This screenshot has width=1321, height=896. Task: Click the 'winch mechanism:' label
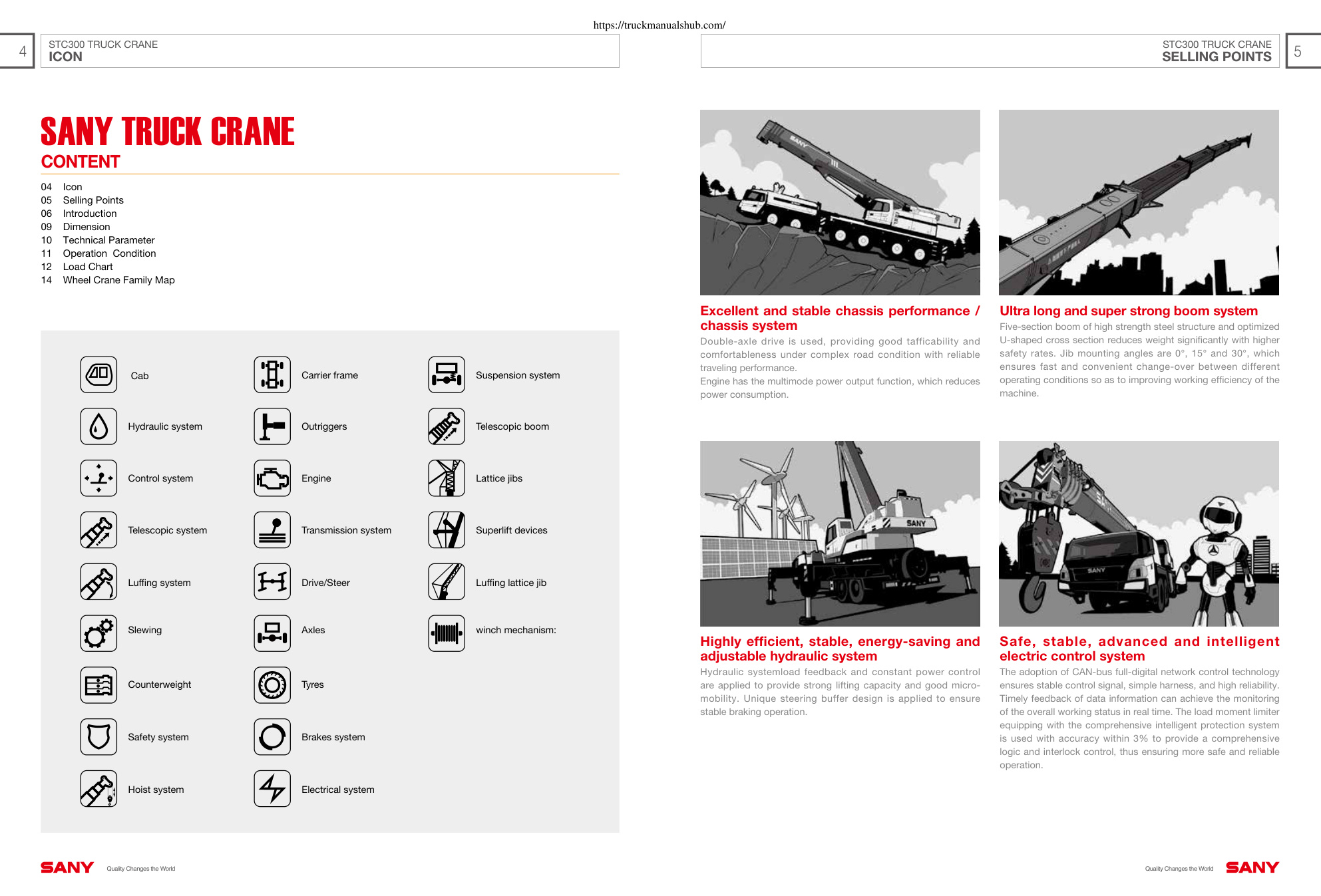516,630
